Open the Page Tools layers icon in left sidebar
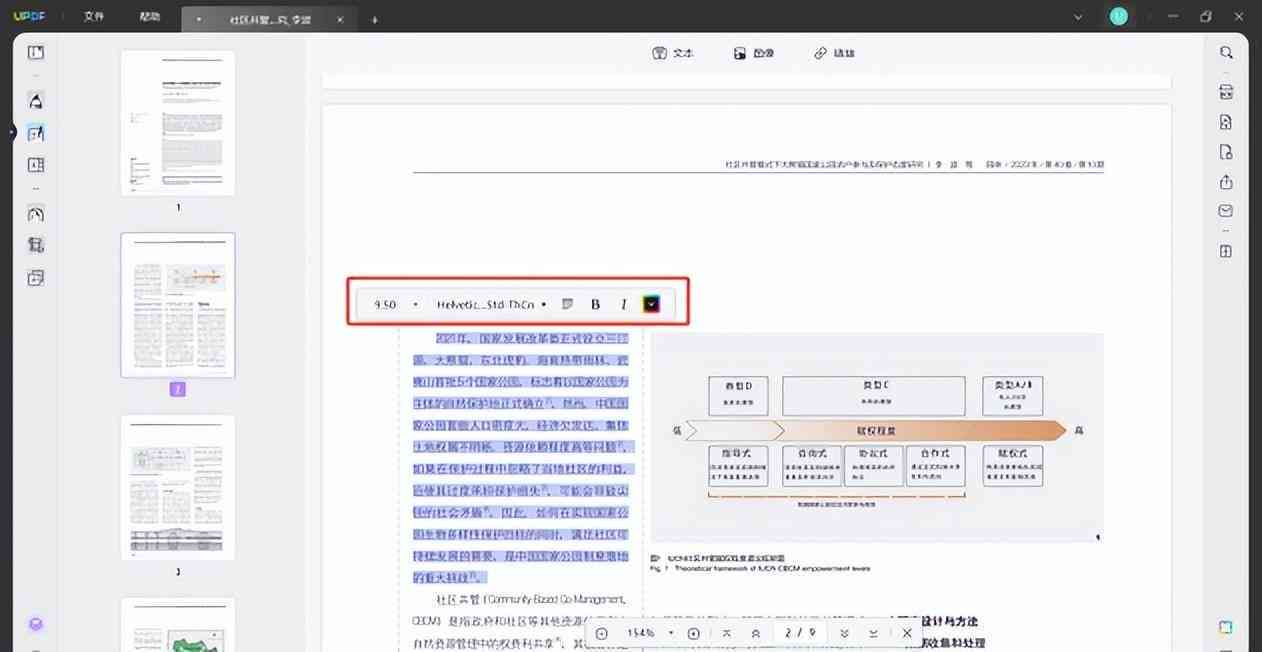This screenshot has width=1262, height=652. point(36,278)
